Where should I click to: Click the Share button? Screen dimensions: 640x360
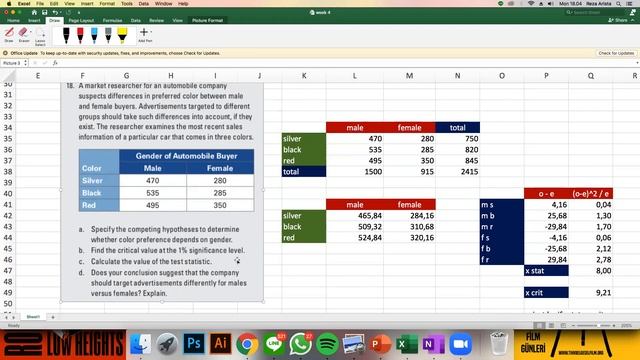618,20
